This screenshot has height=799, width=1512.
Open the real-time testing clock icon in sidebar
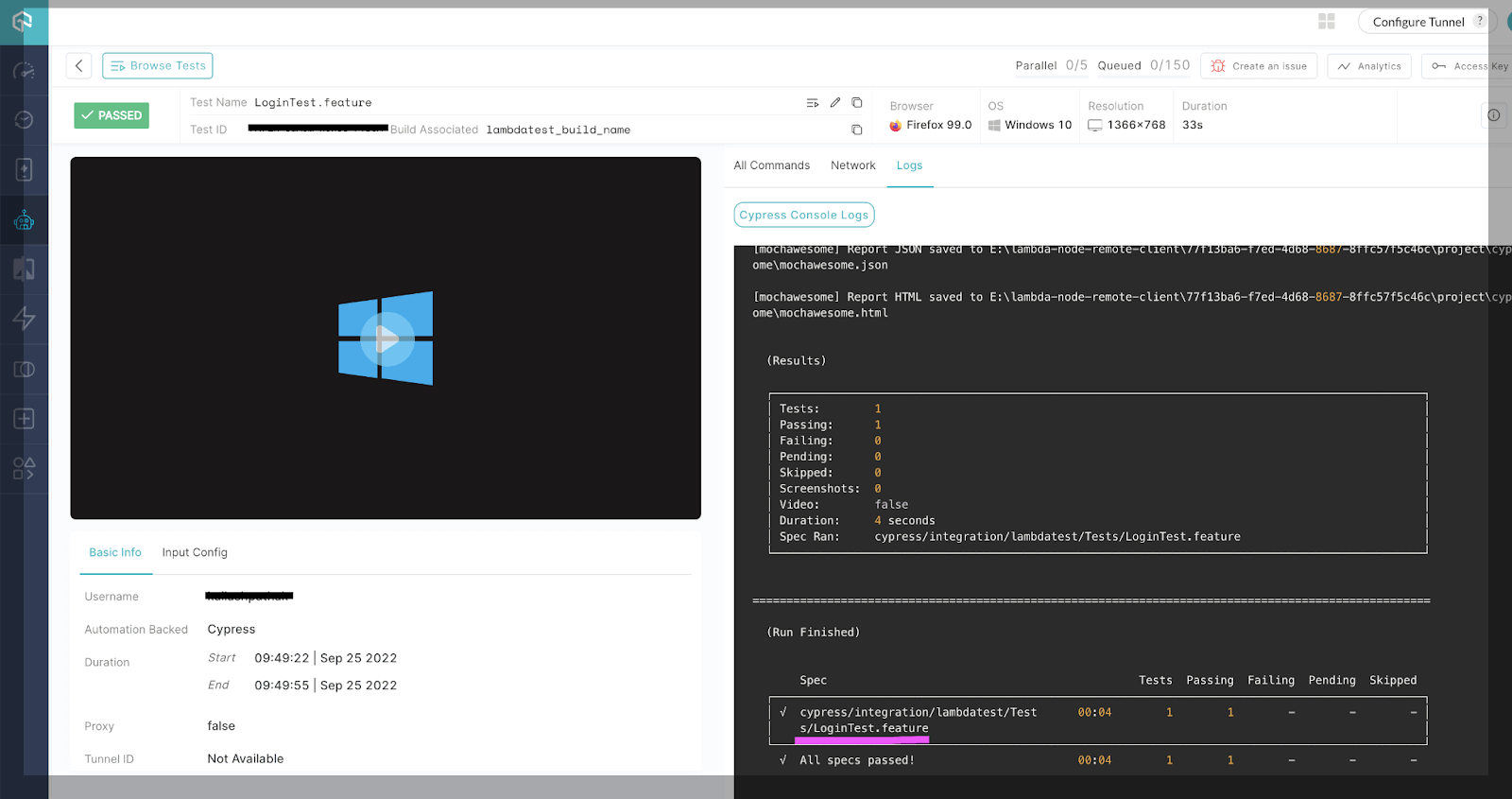[24, 120]
